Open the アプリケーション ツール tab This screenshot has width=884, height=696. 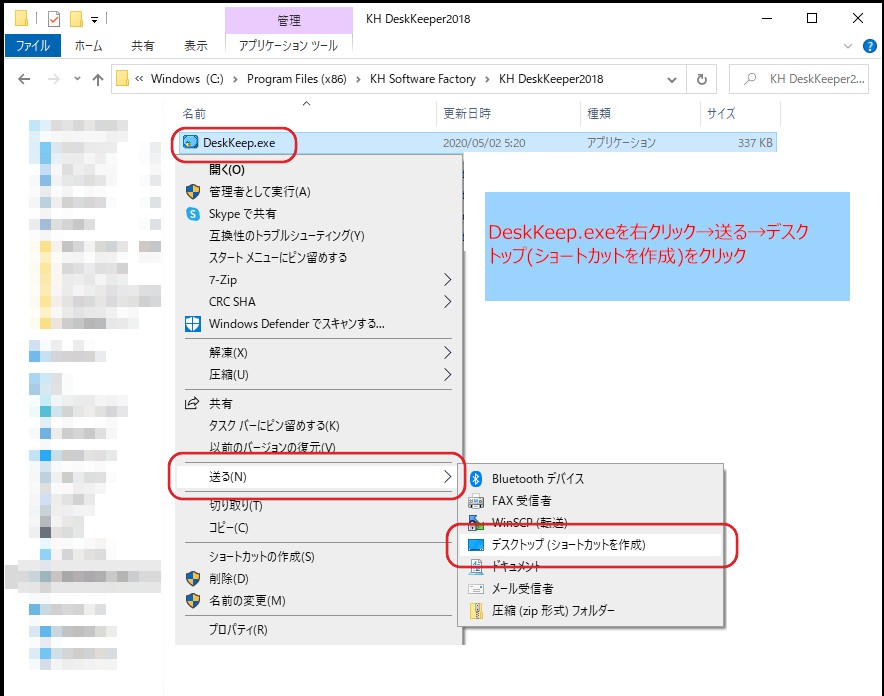(288, 46)
